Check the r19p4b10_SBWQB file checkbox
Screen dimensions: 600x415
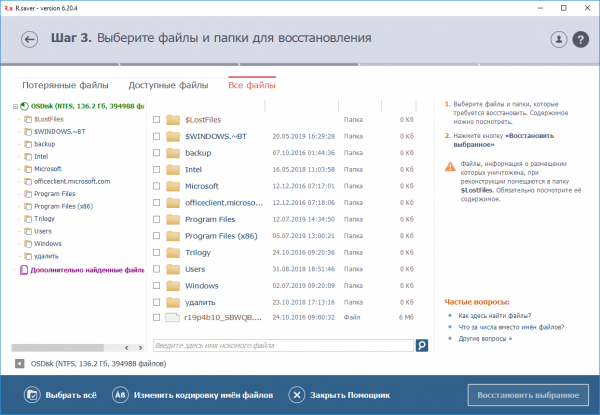(x=156, y=317)
